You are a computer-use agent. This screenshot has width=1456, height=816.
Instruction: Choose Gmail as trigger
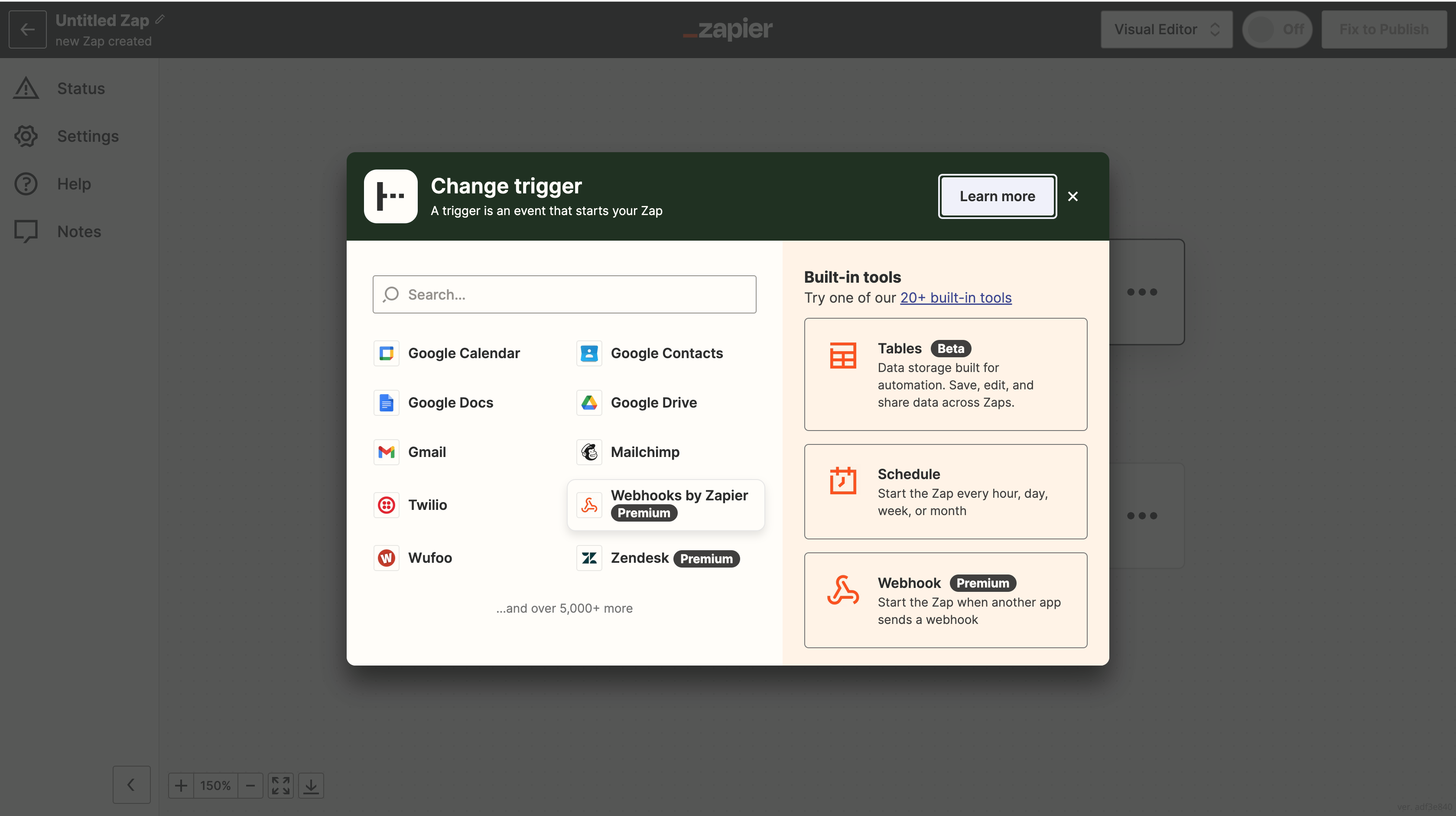pos(464,452)
